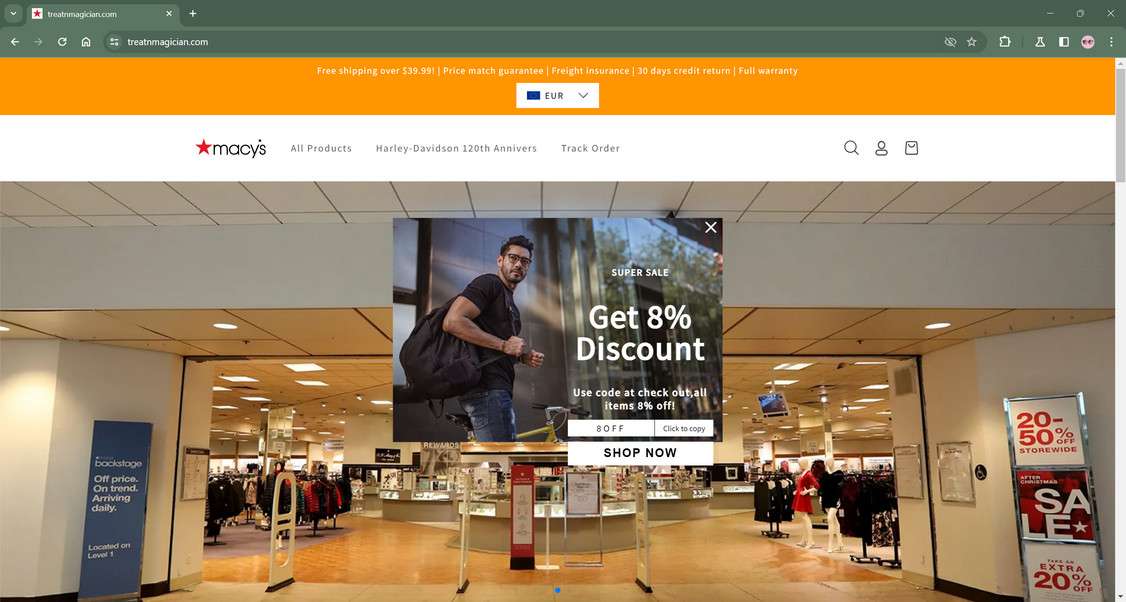
Task: Expand the EUR currency dropdown
Action: pos(557,96)
